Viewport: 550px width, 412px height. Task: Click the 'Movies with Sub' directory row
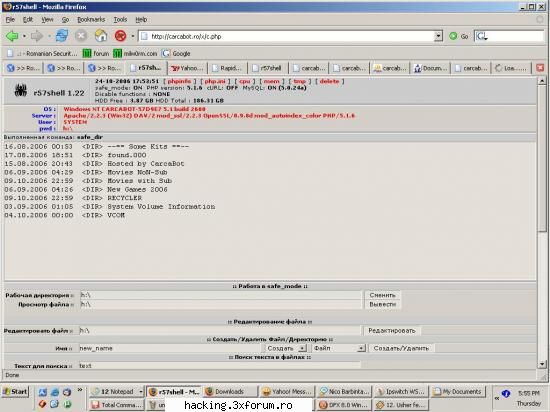pyautogui.click(x=88, y=181)
